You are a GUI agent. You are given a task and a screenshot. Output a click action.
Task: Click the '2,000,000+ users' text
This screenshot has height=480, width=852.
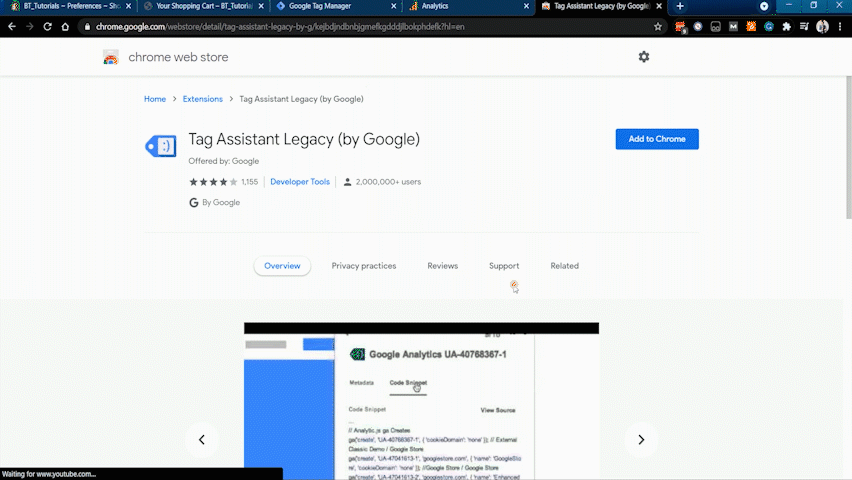pyautogui.click(x=389, y=182)
